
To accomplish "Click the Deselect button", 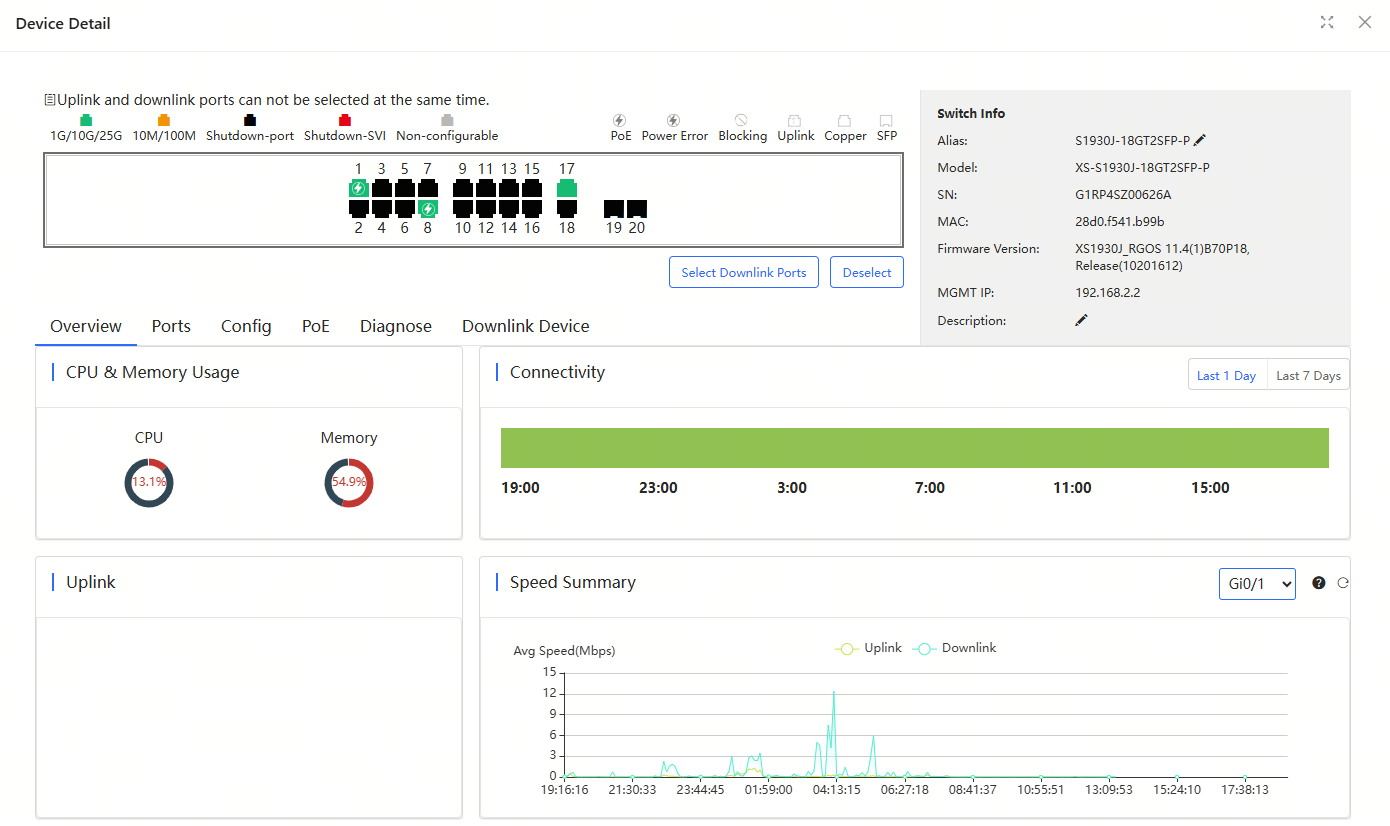I will pyautogui.click(x=867, y=272).
